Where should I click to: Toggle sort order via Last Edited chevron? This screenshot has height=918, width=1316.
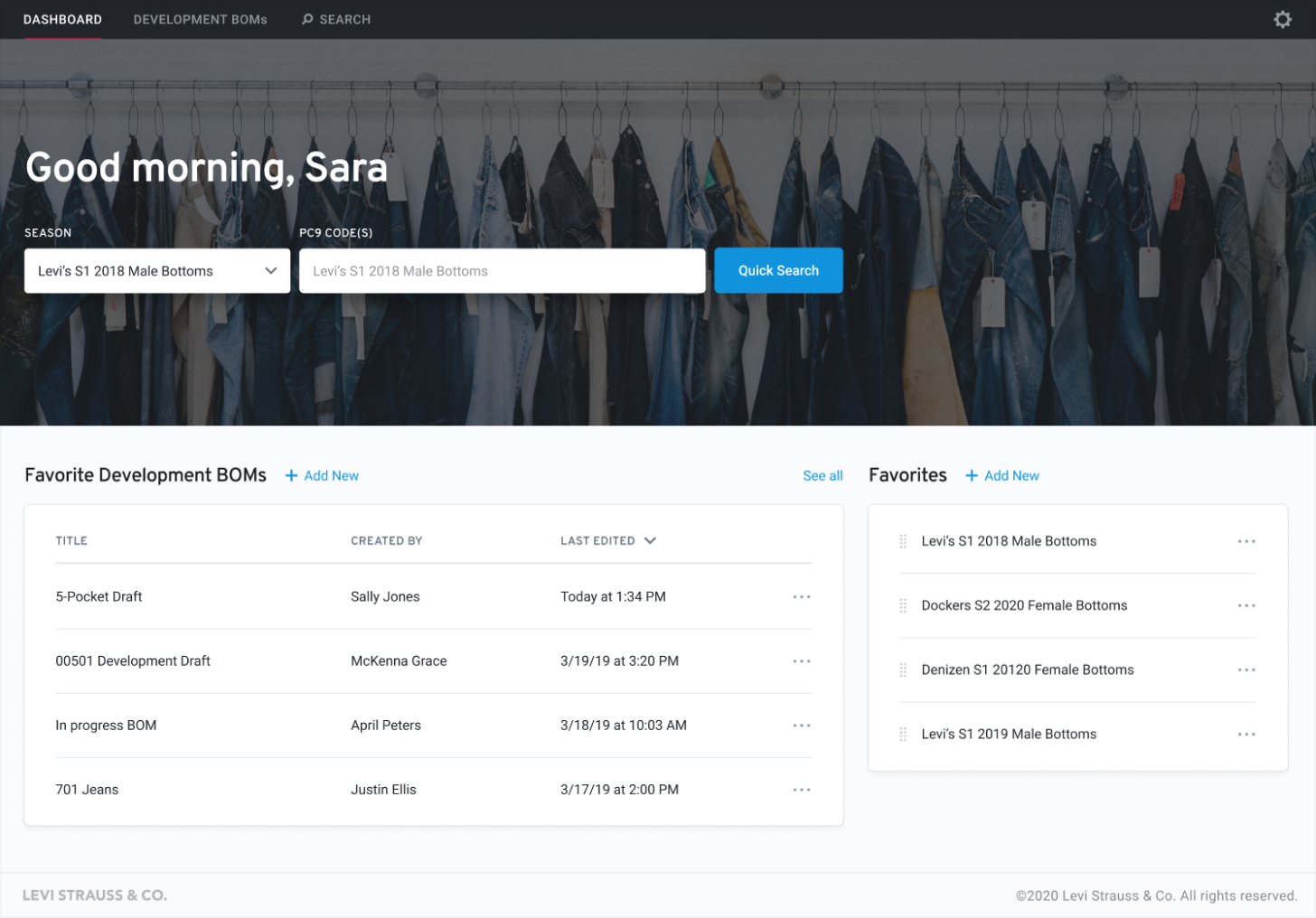650,540
